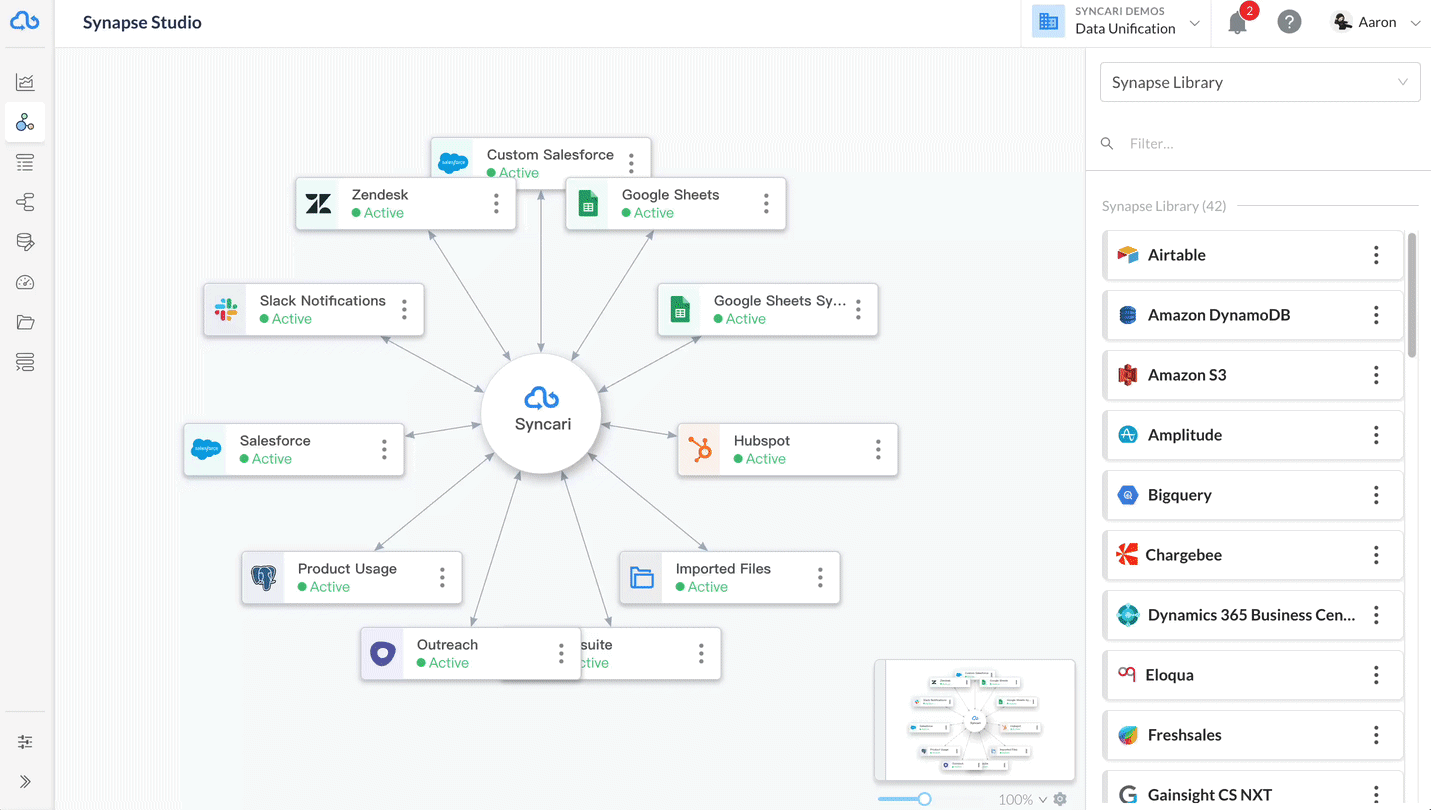Screen dimensions: 1431x810
Task: Open the 100% zoom level dropdown
Action: pyautogui.click(x=1022, y=799)
